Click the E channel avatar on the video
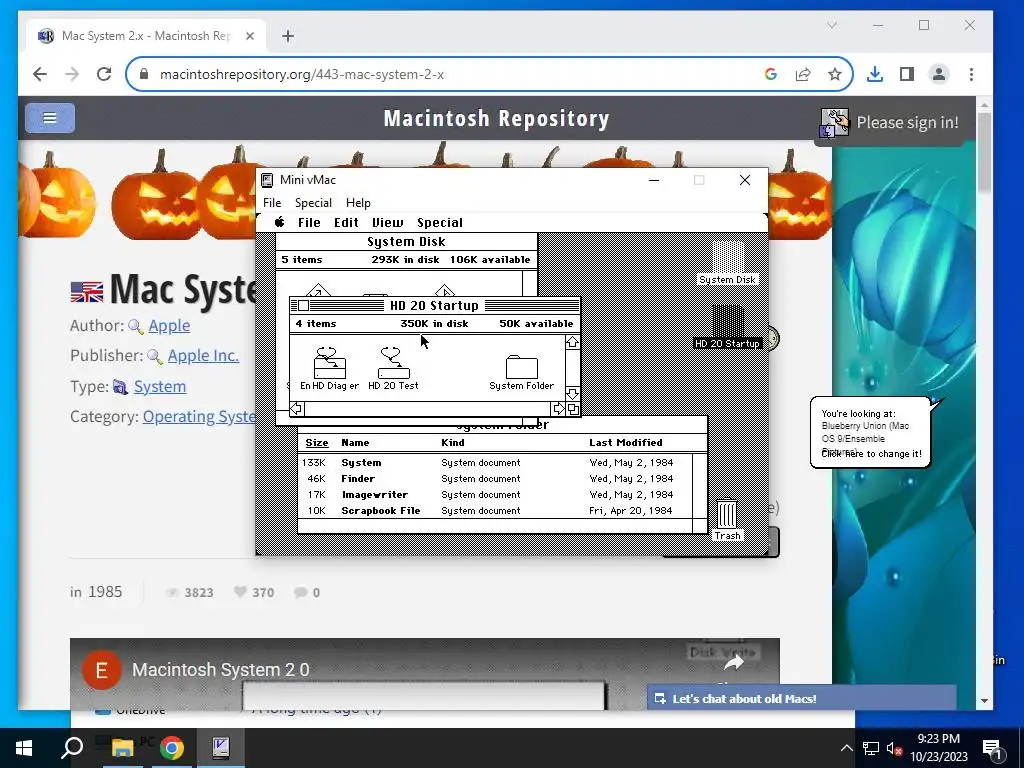Image resolution: width=1024 pixels, height=768 pixels. pos(101,670)
